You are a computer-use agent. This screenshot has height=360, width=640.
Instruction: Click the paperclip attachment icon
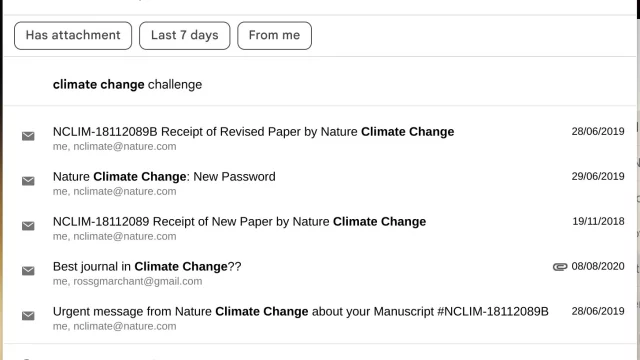point(560,267)
